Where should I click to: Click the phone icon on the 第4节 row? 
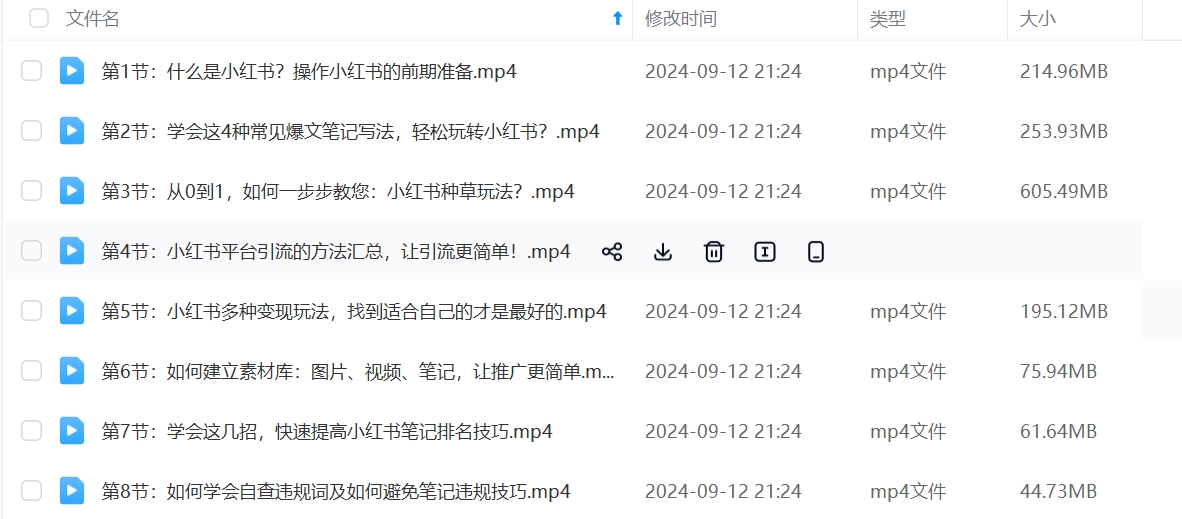pos(815,252)
